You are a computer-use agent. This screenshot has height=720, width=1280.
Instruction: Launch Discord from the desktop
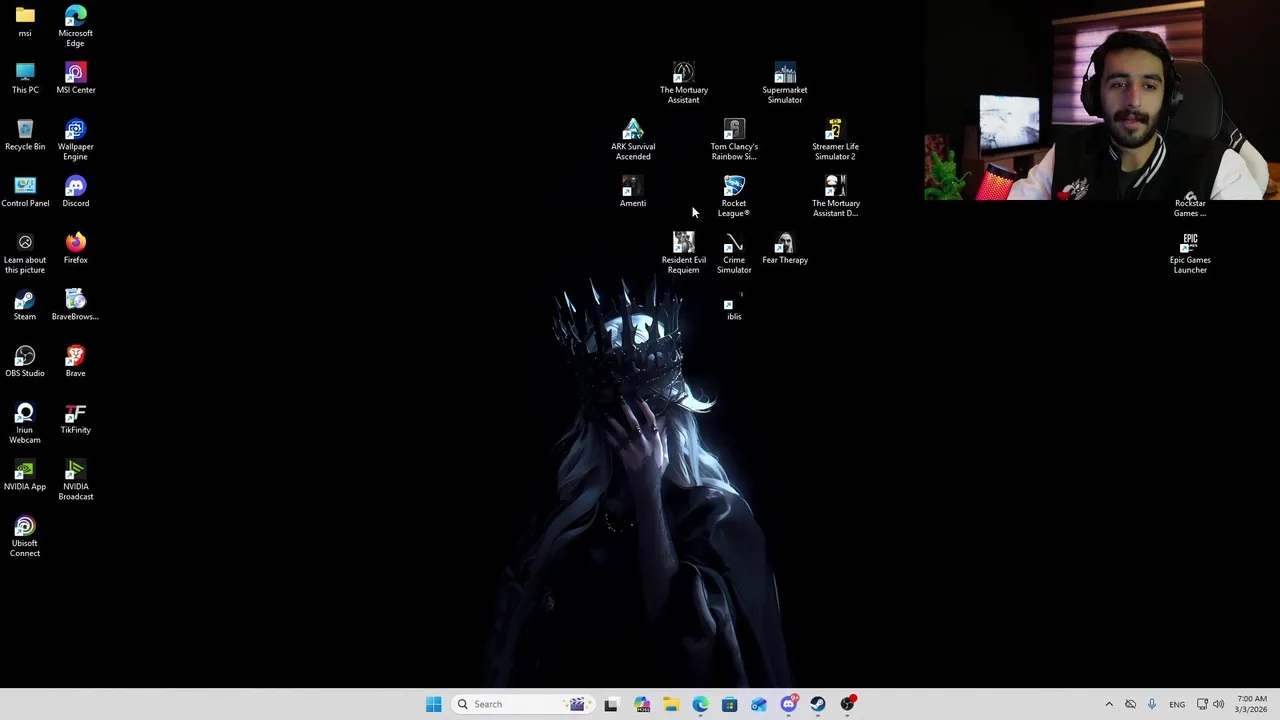coord(75,192)
